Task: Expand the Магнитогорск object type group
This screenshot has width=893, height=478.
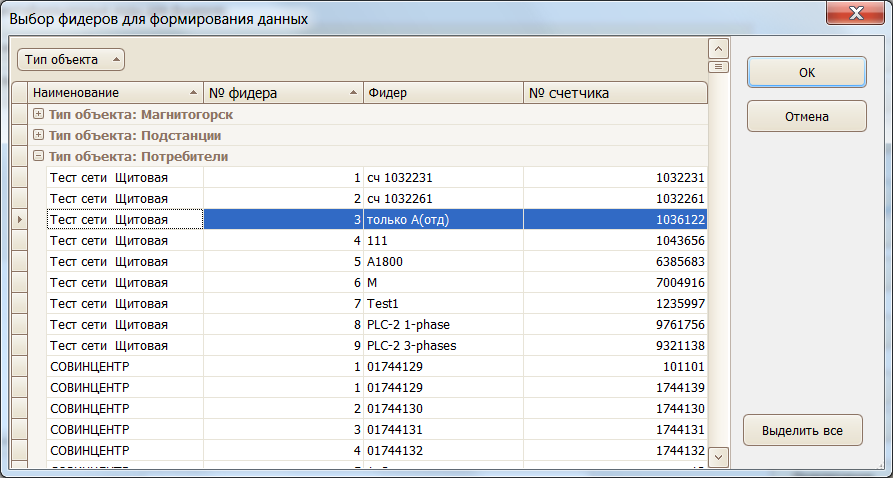Action: pos(38,114)
